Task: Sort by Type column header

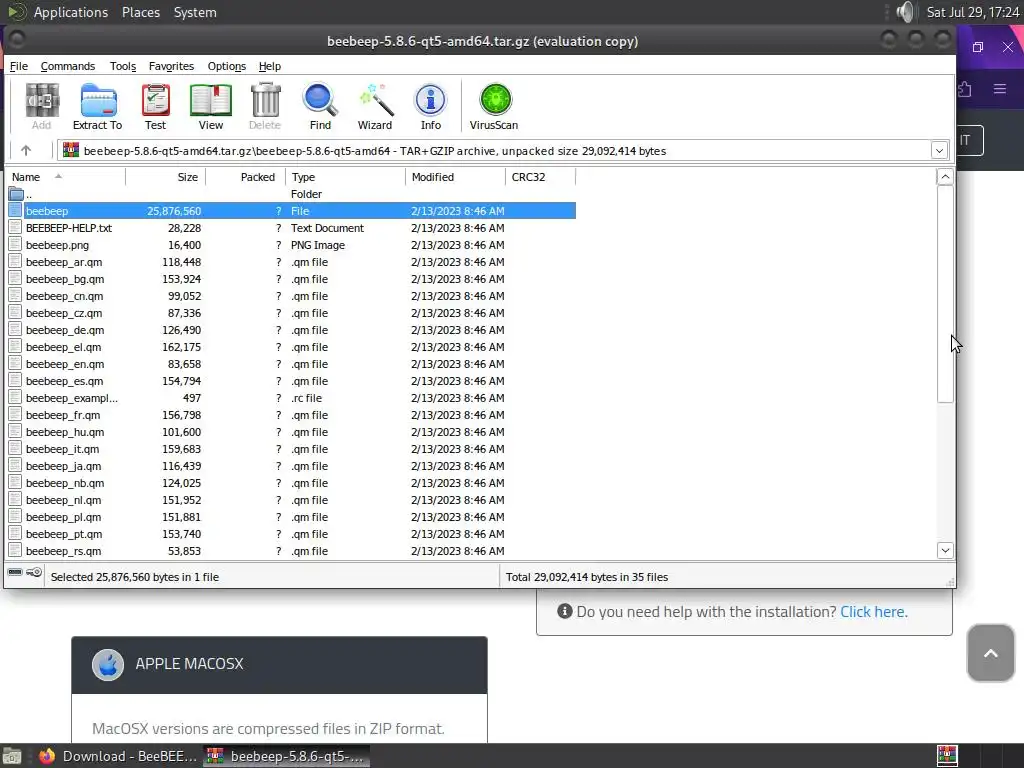Action: click(x=345, y=177)
